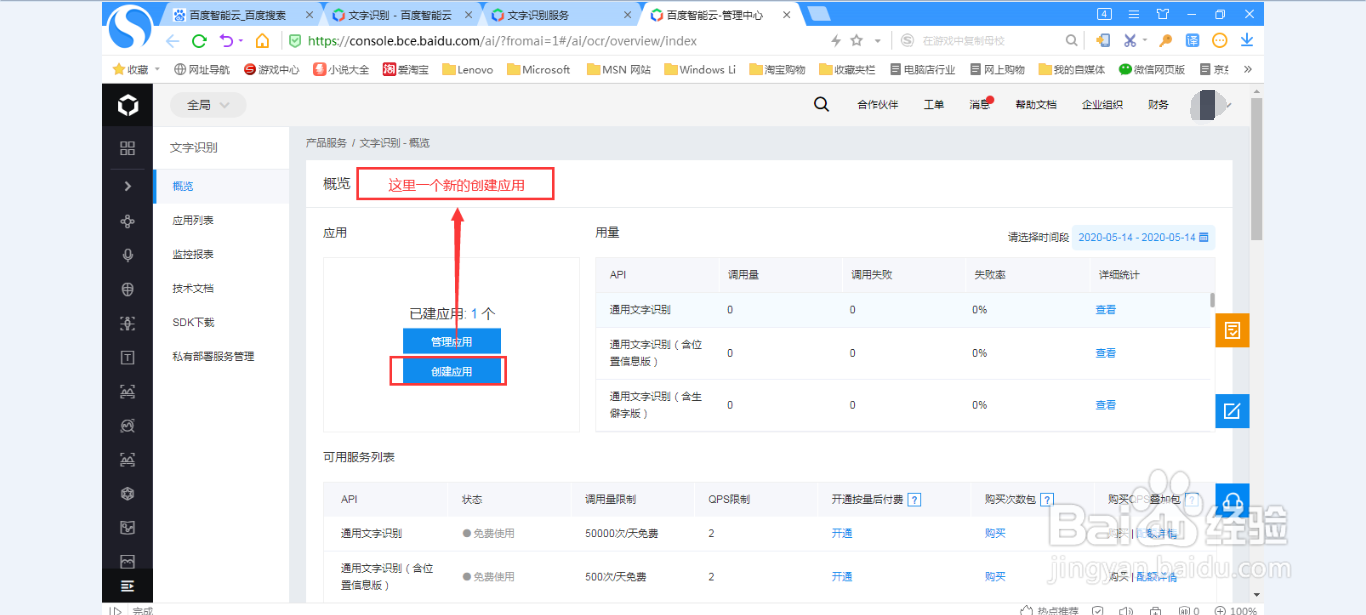This screenshot has width=1366, height=615.
Task: Click help icon beside 开通按量后付费
Action: (914, 500)
